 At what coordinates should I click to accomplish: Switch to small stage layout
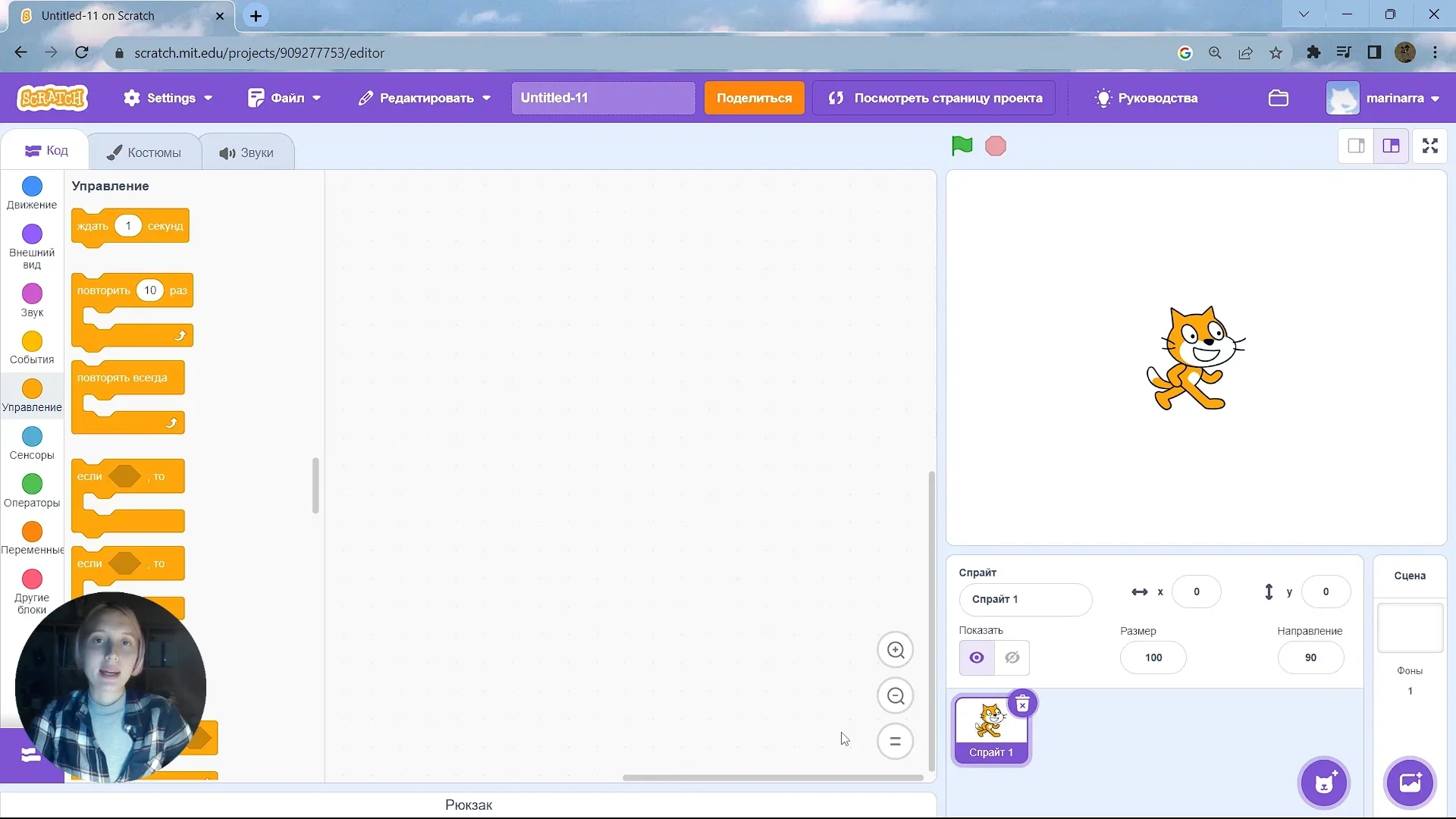(1356, 146)
